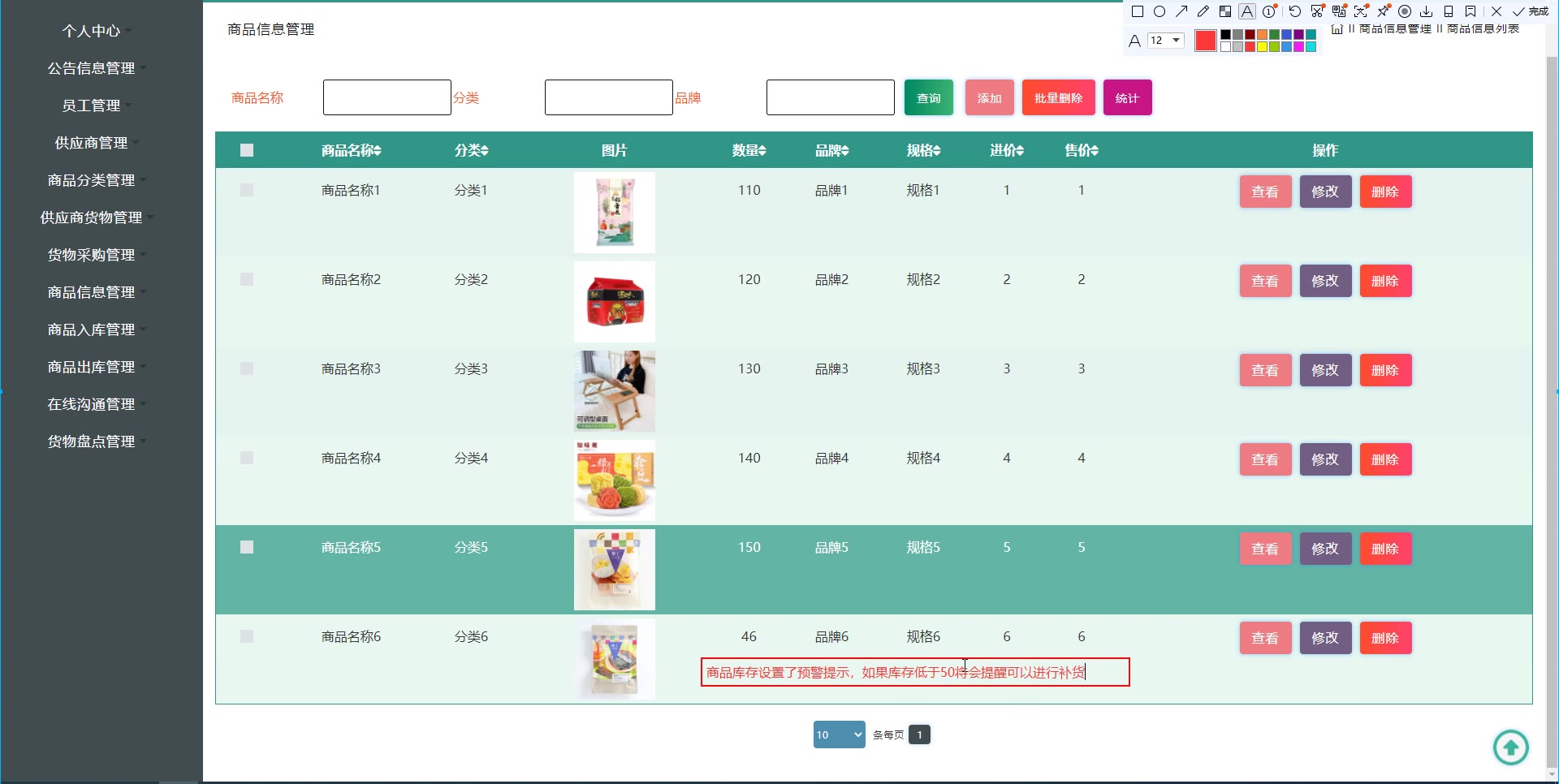The width and height of the screenshot is (1559, 784).
Task: Click the back-to-top arrow icon
Action: pyautogui.click(x=1510, y=747)
